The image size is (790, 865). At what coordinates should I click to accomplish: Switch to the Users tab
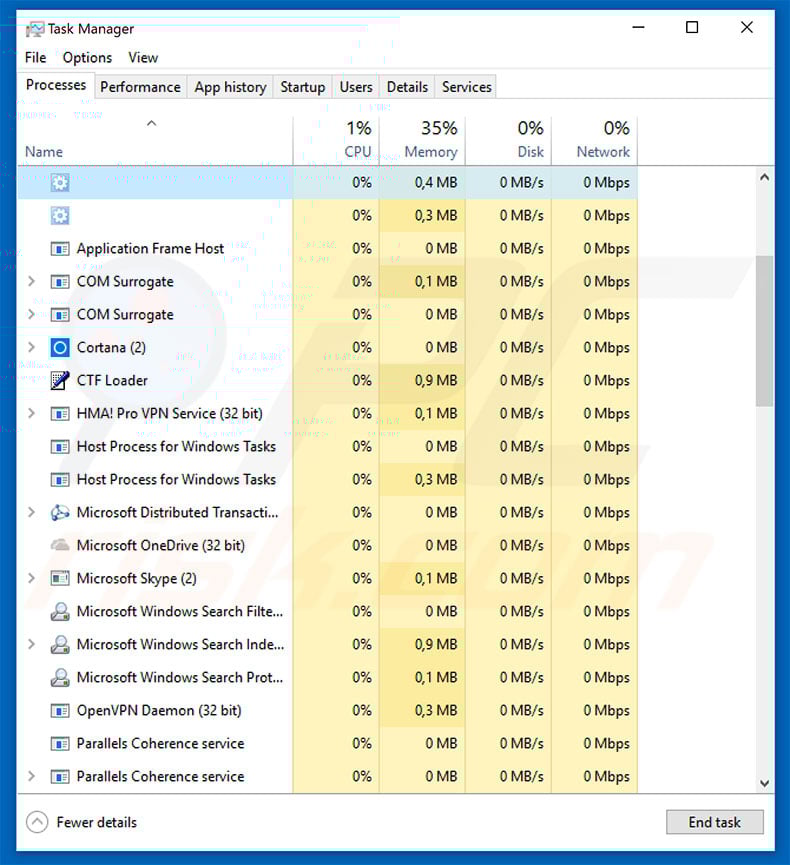point(356,87)
